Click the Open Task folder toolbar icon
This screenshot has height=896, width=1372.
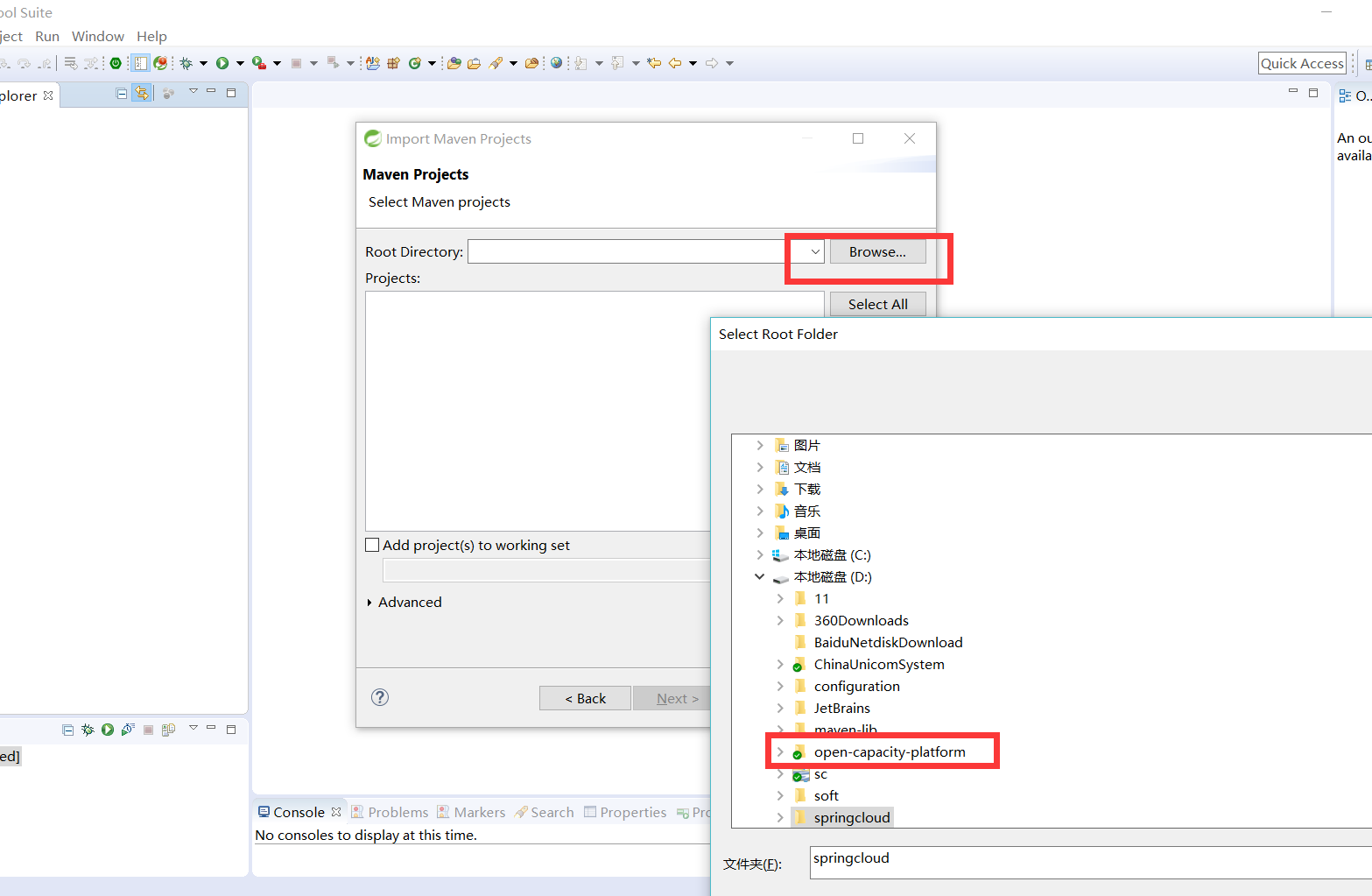click(x=474, y=63)
